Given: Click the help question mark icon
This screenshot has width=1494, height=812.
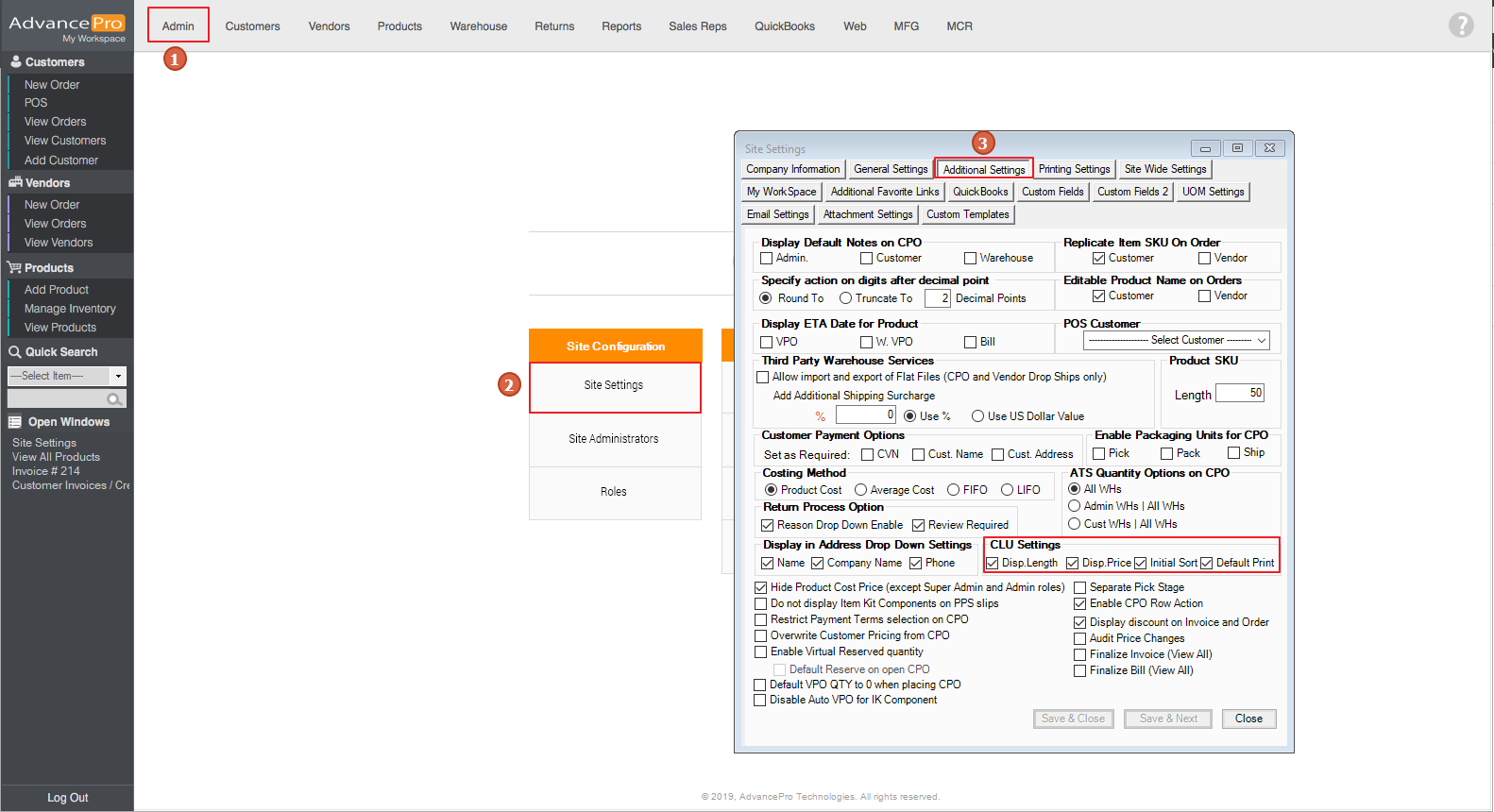Looking at the screenshot, I should 1460,25.
